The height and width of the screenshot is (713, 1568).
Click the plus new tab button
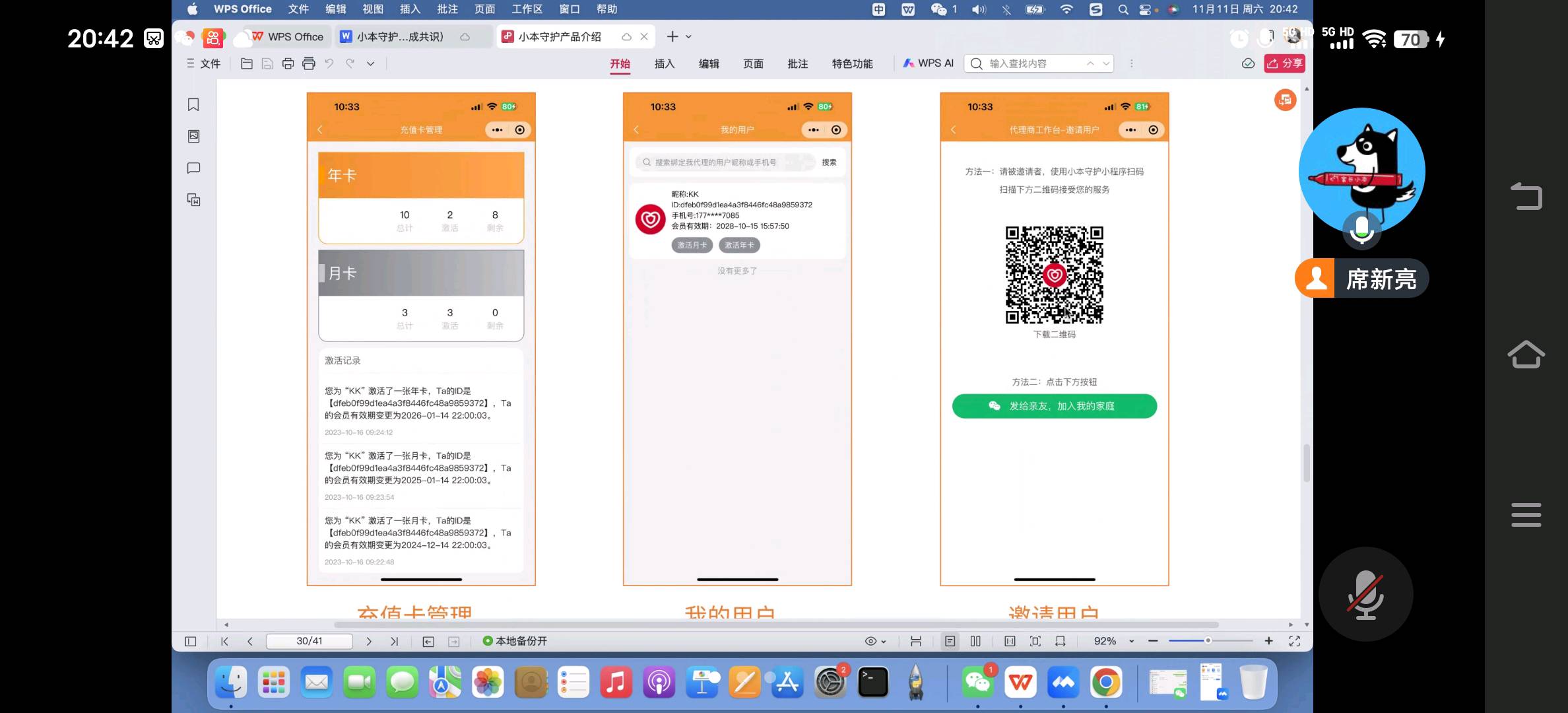pos(672,36)
